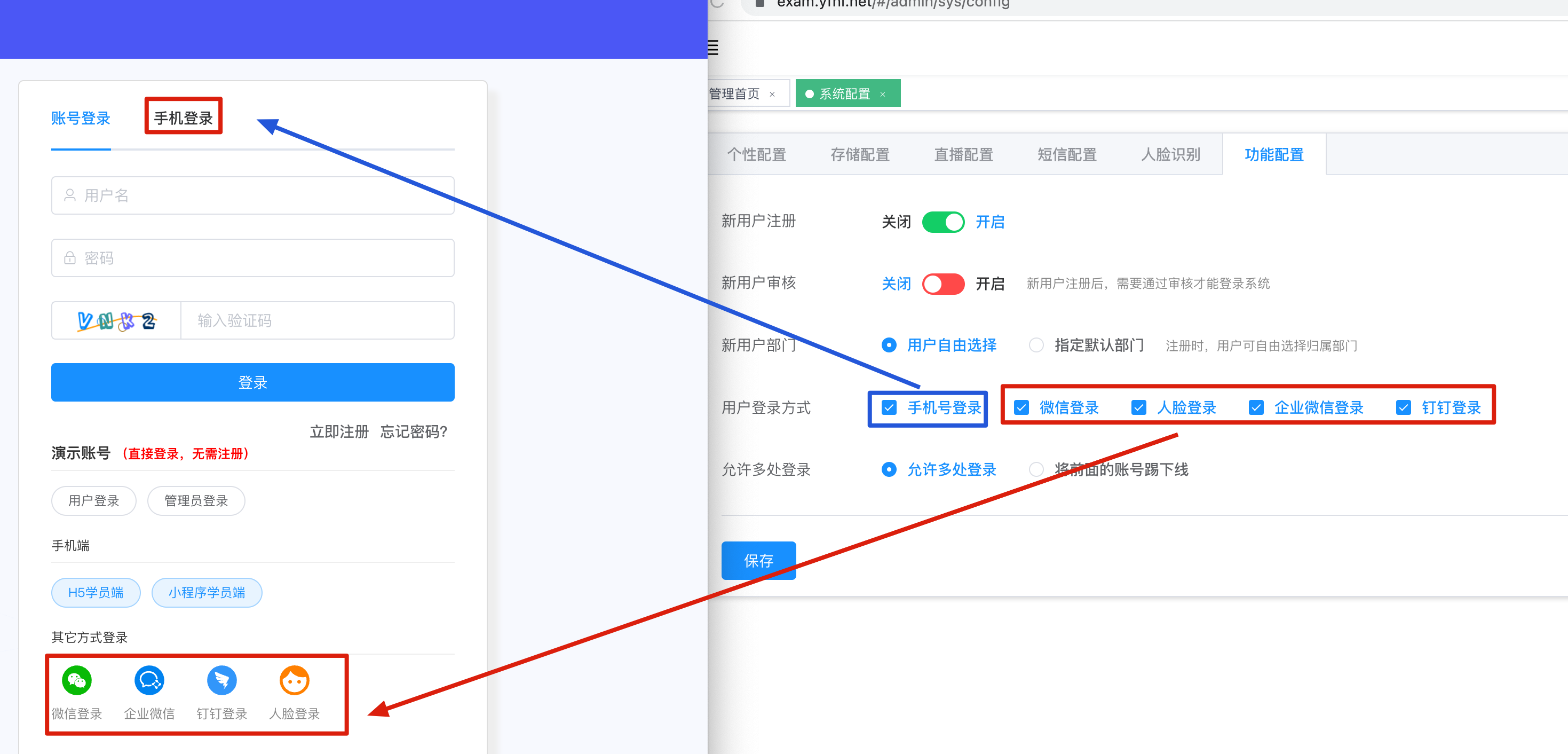Open the 人脸识别 tab

tap(1170, 155)
